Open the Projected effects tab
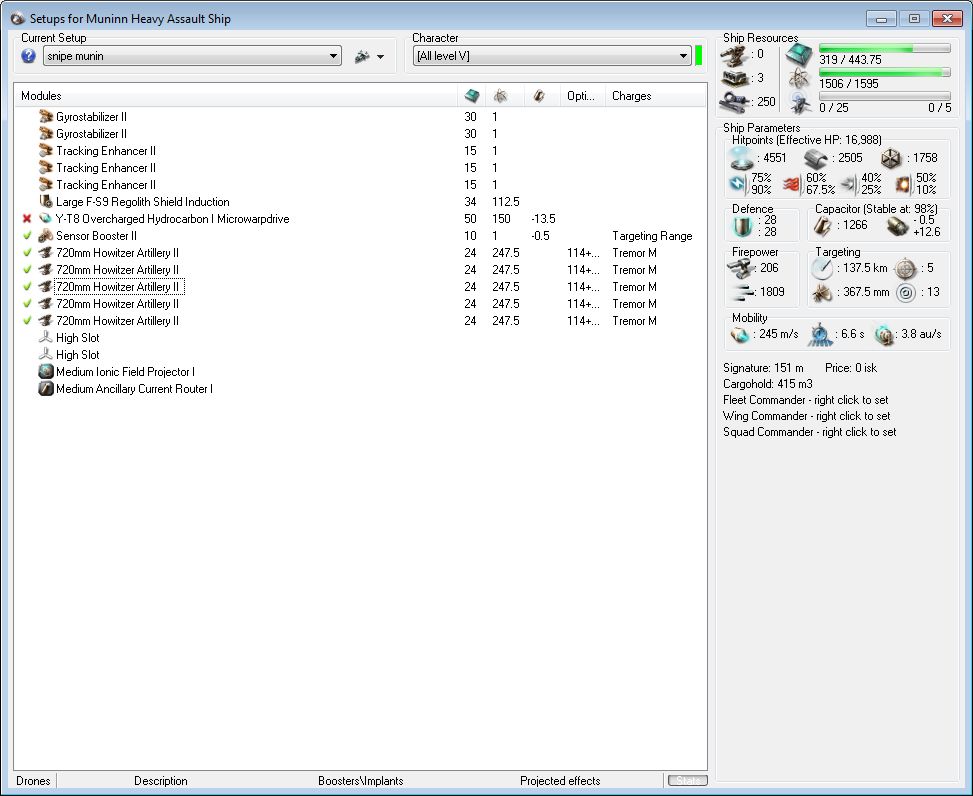This screenshot has height=796, width=973. pos(560,780)
